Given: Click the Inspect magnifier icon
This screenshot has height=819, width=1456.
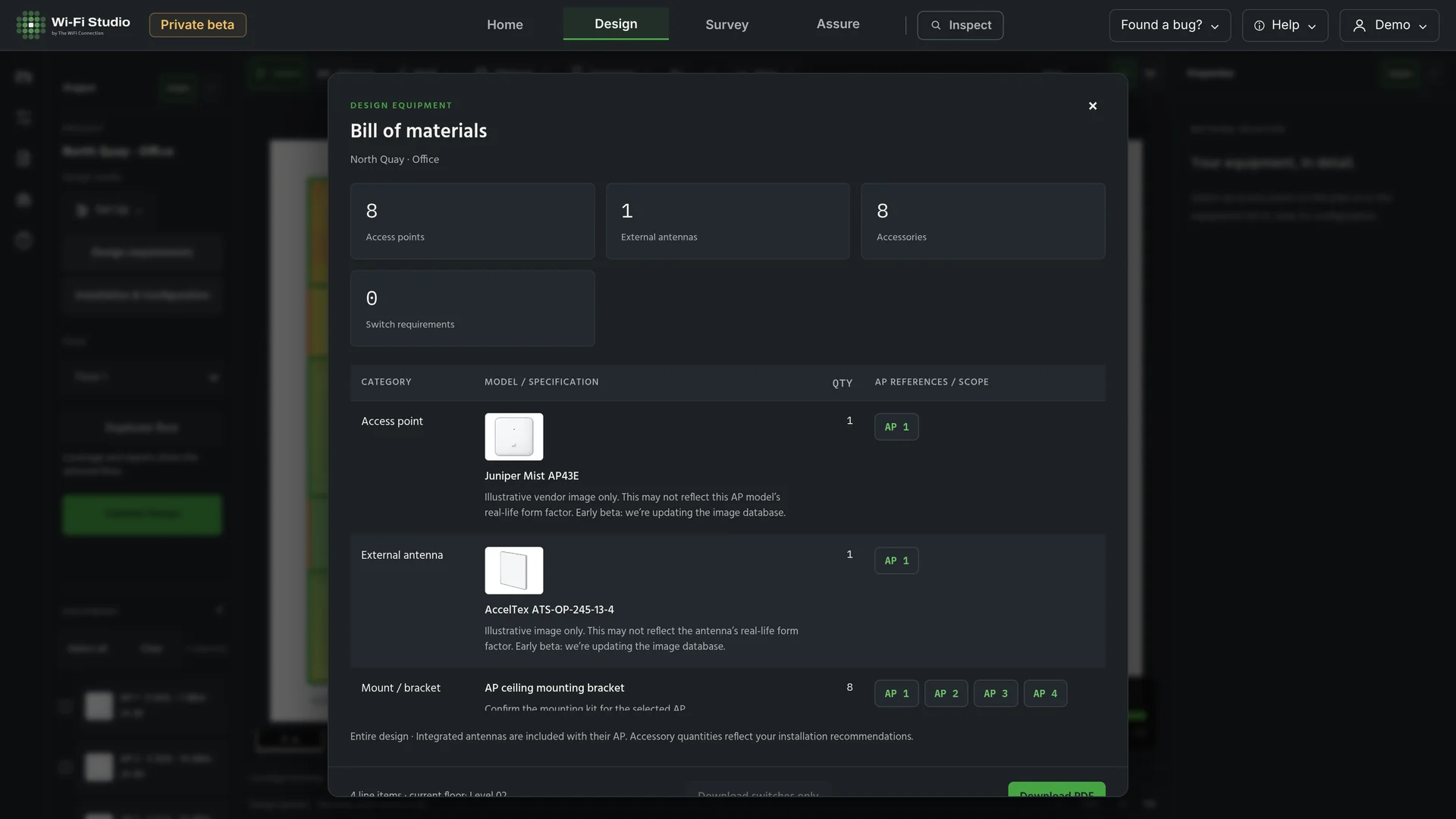Looking at the screenshot, I should 936,26.
